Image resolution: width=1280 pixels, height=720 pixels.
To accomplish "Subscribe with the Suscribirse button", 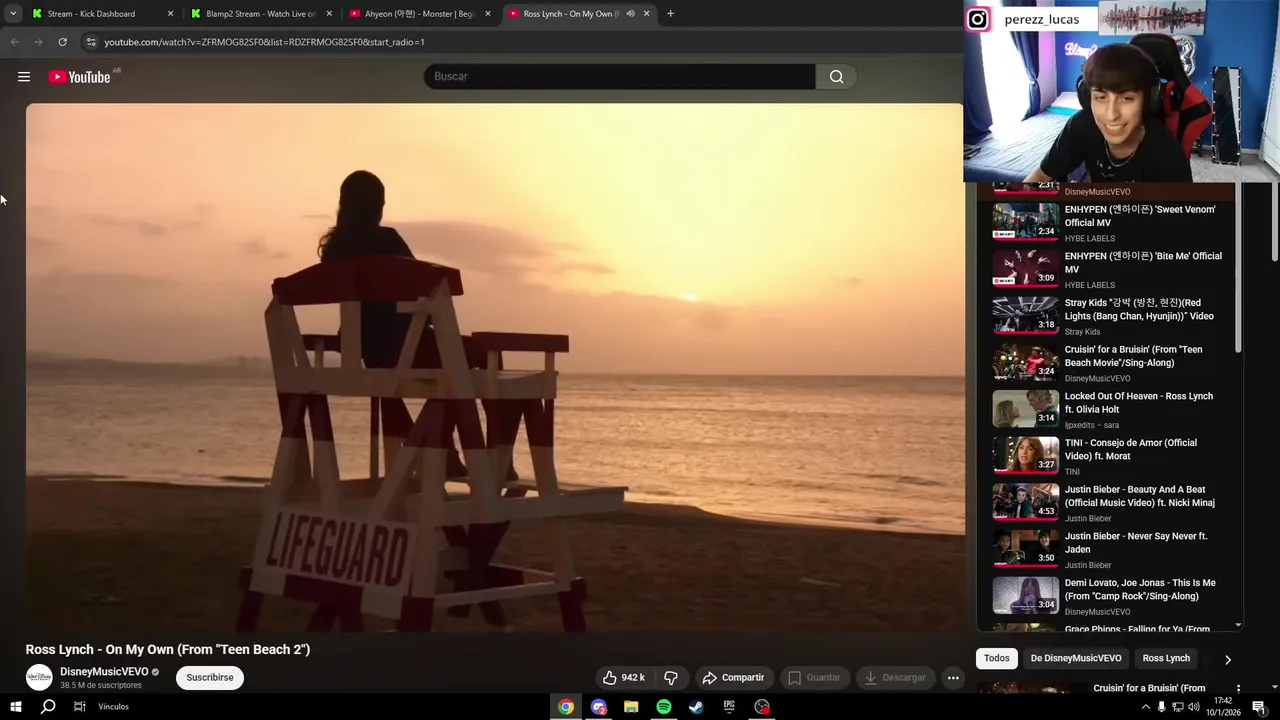I will click(x=210, y=678).
